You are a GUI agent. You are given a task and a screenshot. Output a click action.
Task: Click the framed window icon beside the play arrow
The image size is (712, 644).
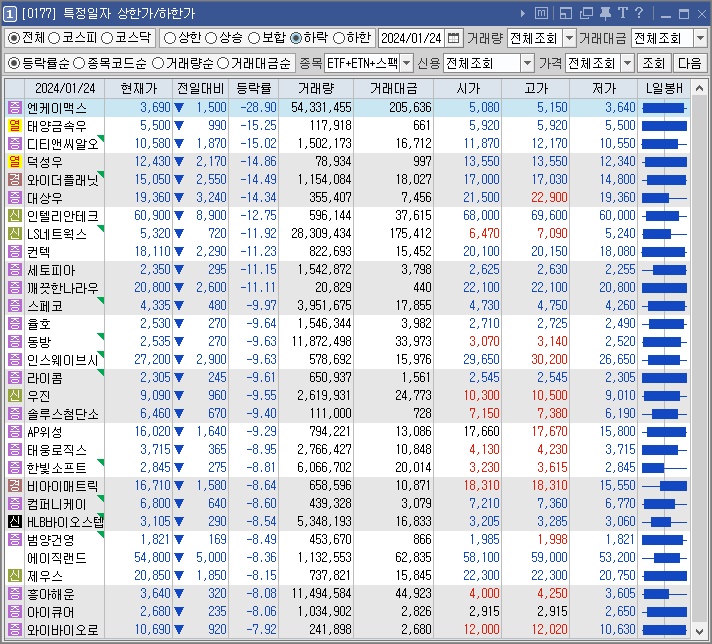click(x=541, y=14)
